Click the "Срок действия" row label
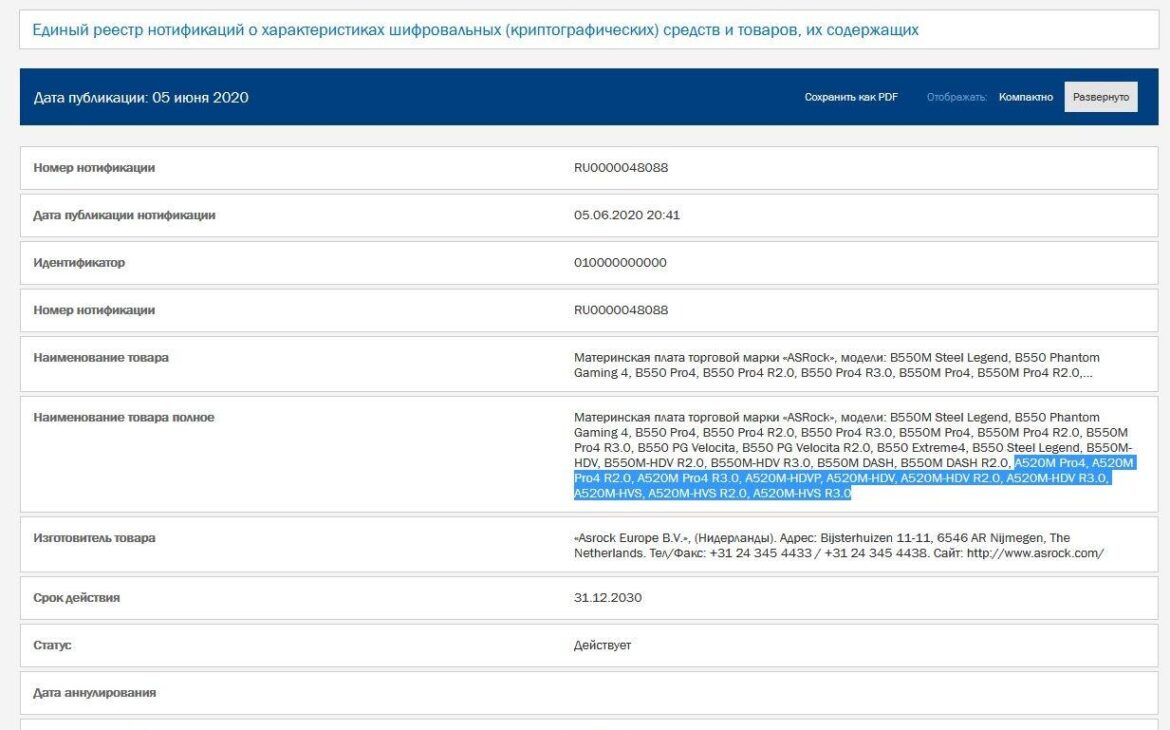 (75, 598)
